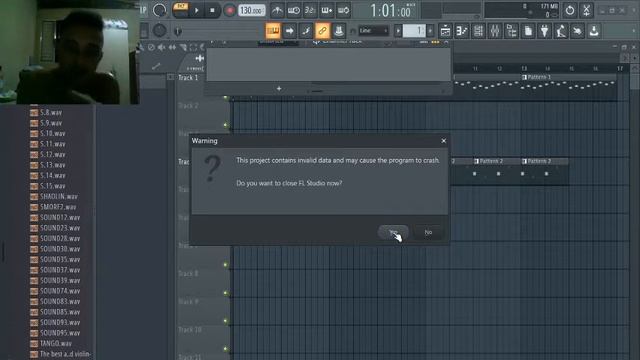Arm recording with the red Record button
This screenshot has width=640, height=360.
tap(229, 10)
